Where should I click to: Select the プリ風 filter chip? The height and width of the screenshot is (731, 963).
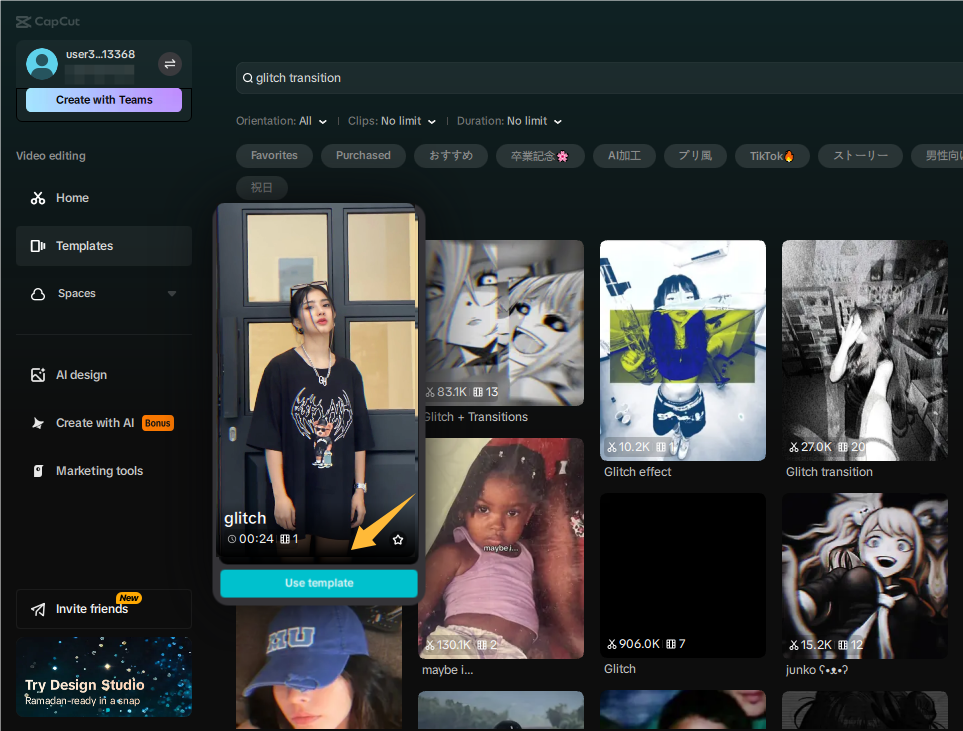[695, 155]
